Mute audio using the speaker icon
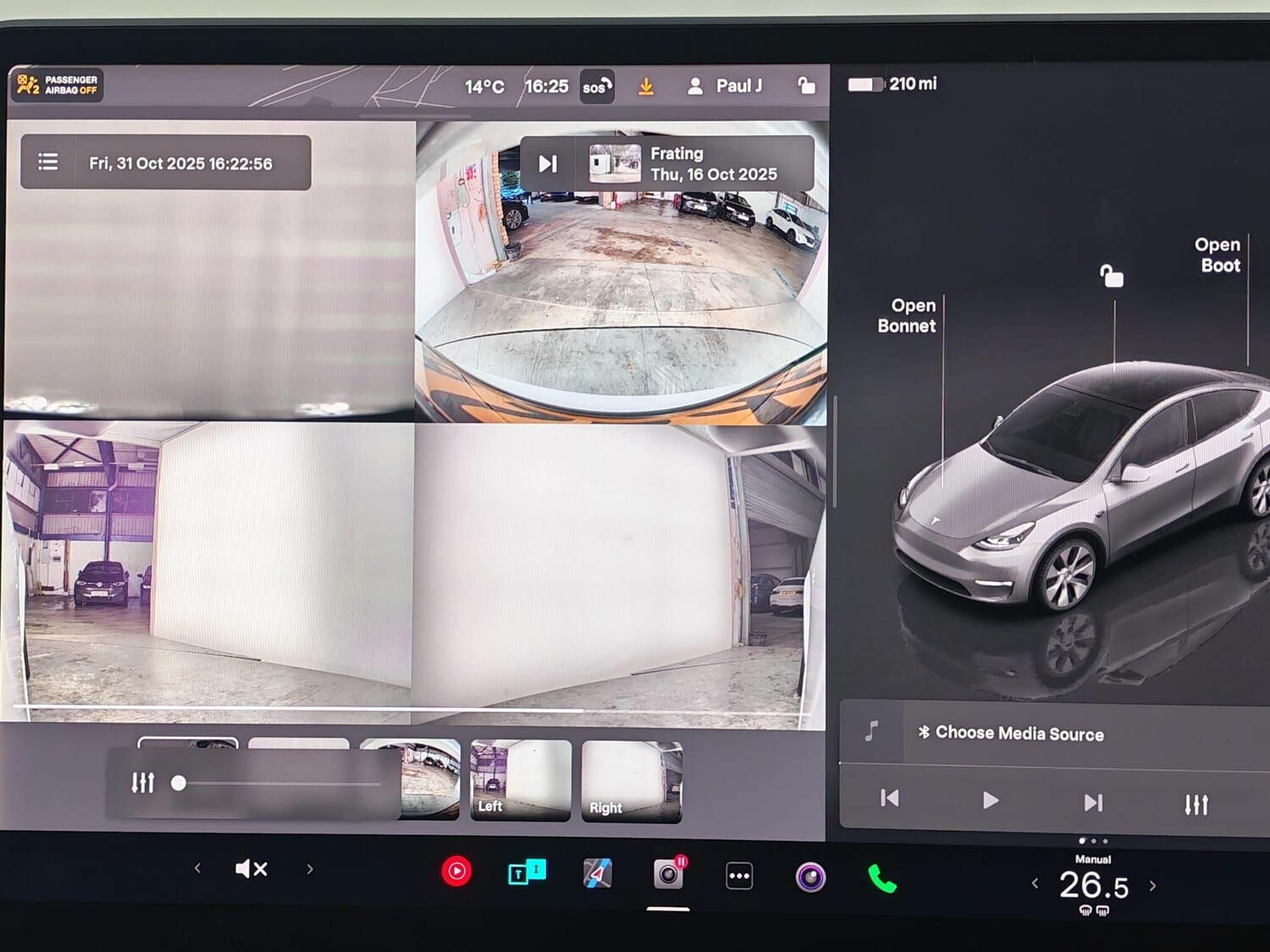Viewport: 1270px width, 952px height. (250, 868)
